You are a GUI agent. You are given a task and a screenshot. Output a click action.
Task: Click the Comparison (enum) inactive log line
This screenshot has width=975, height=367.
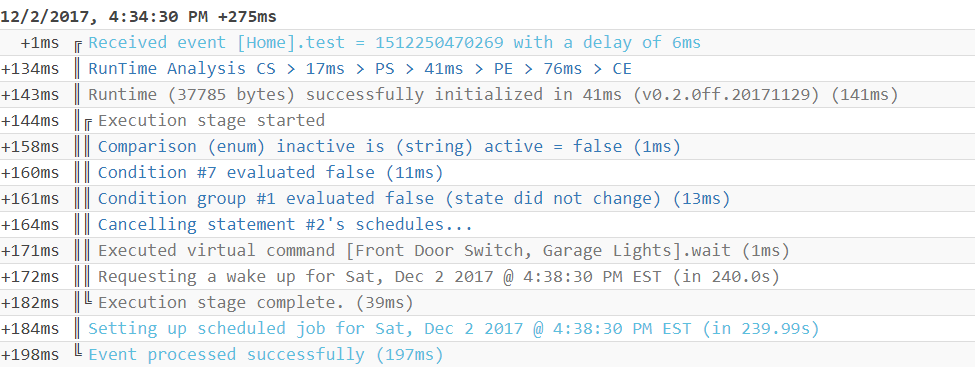click(x=389, y=147)
